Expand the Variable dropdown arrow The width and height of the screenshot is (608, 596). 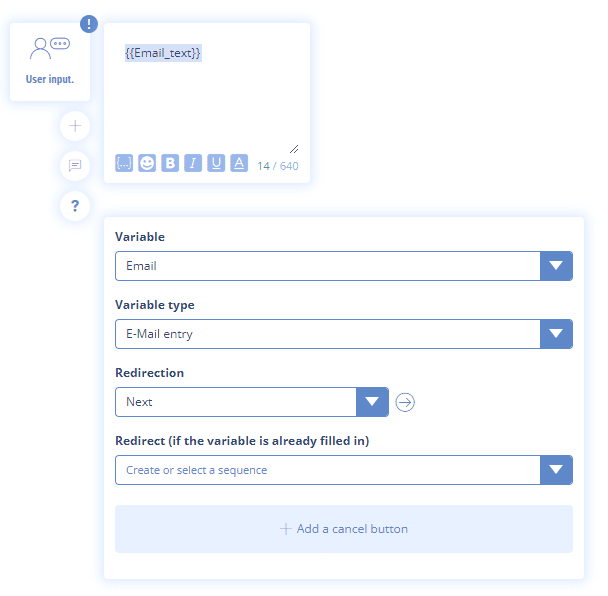[x=556, y=266]
